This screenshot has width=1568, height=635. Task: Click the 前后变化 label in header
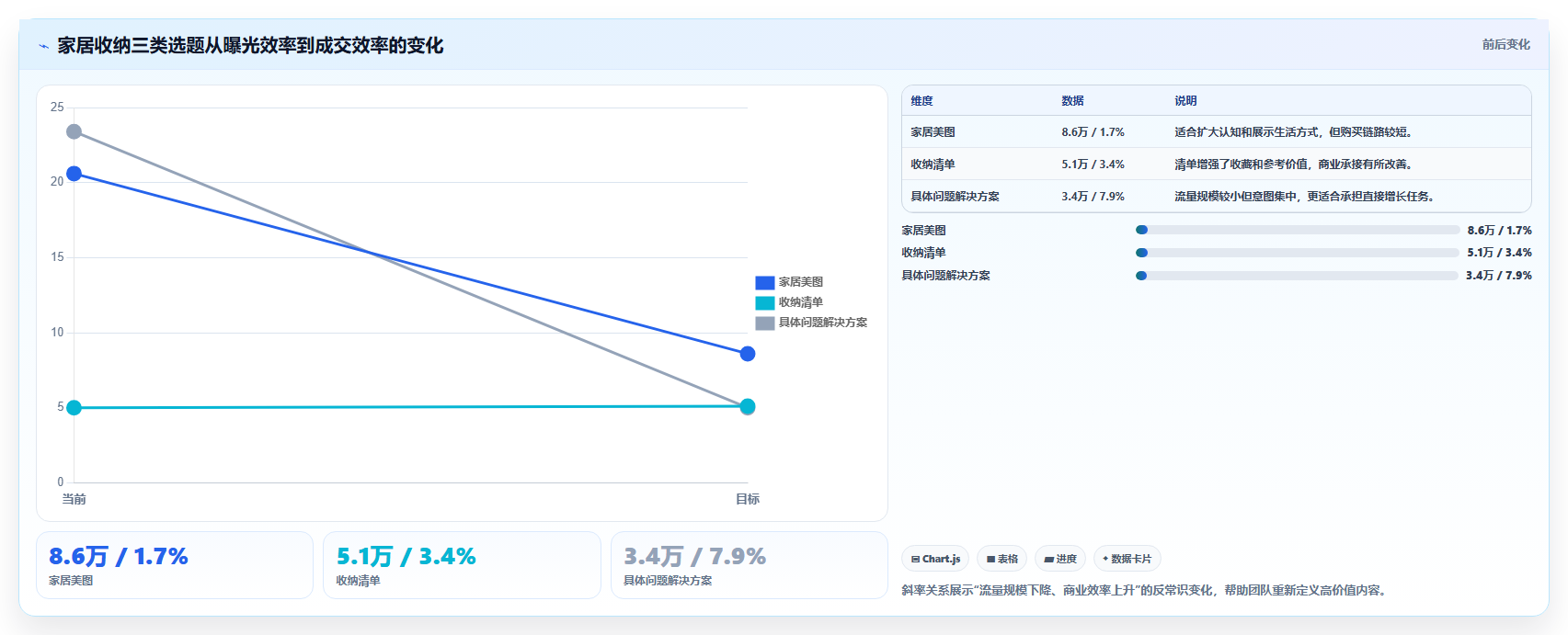[1505, 44]
